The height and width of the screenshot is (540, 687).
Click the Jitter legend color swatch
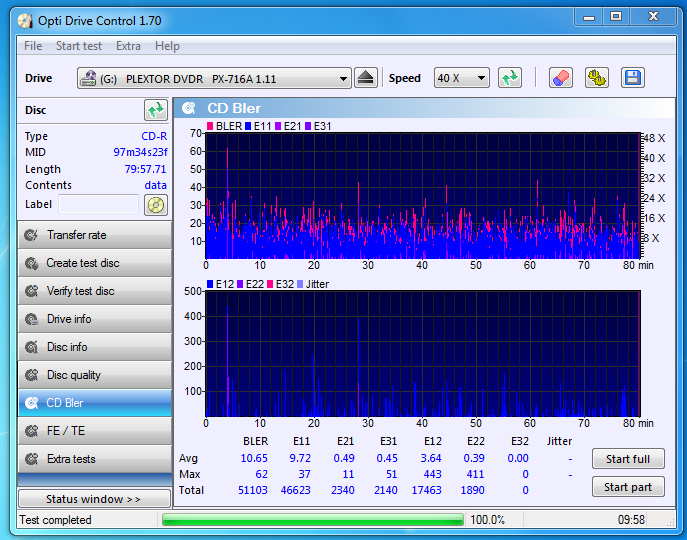[x=300, y=284]
